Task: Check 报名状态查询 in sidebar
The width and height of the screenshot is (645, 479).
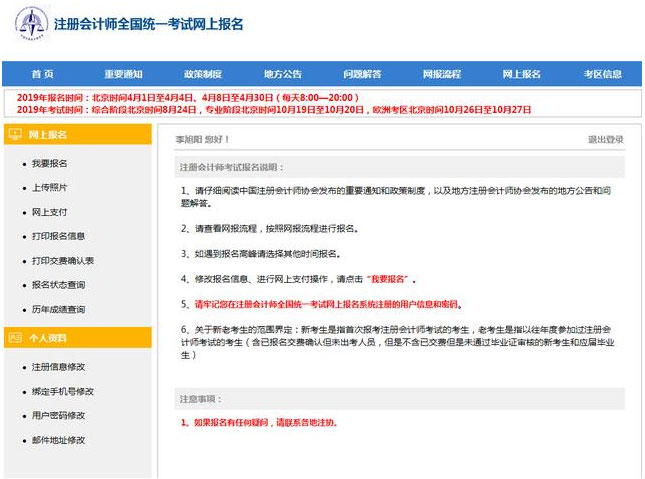Action: [58, 285]
